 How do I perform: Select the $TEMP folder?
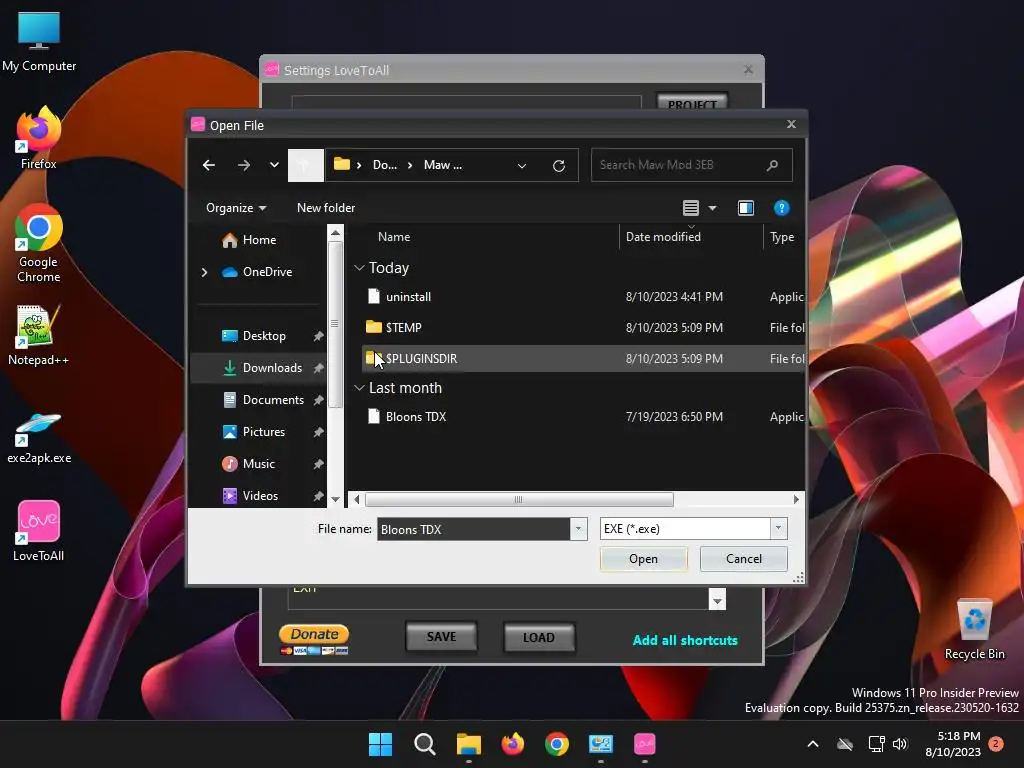(x=584, y=327)
